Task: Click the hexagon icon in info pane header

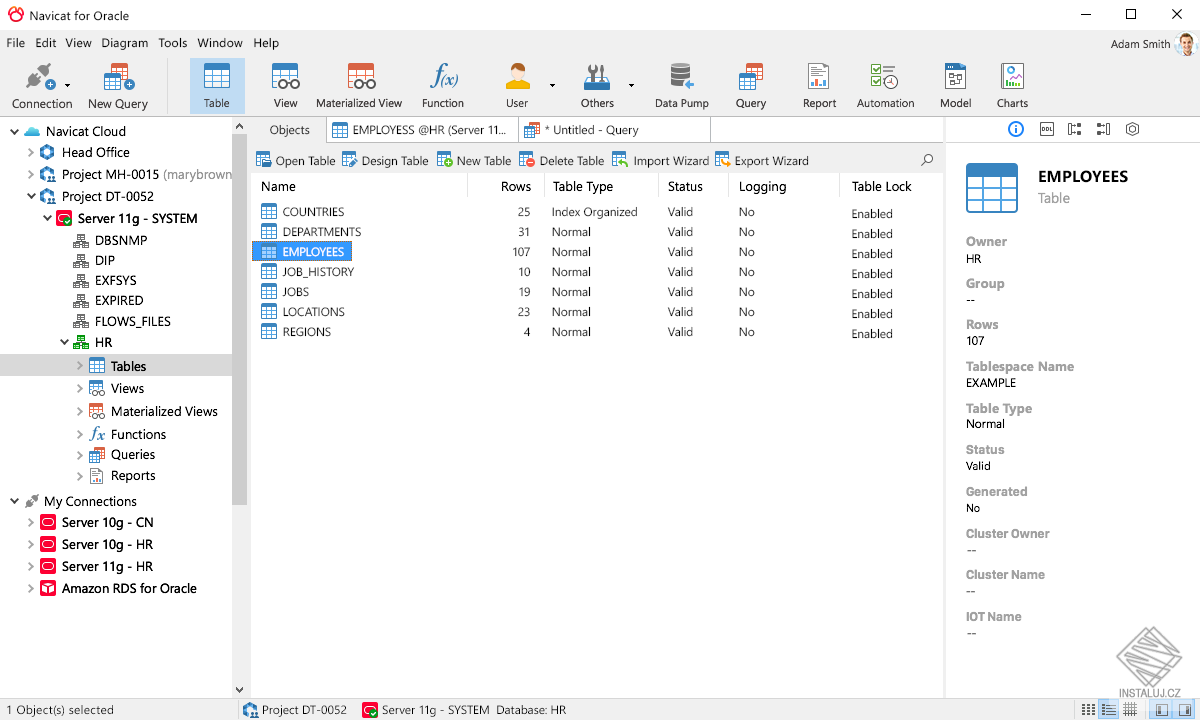Action: click(x=1132, y=129)
